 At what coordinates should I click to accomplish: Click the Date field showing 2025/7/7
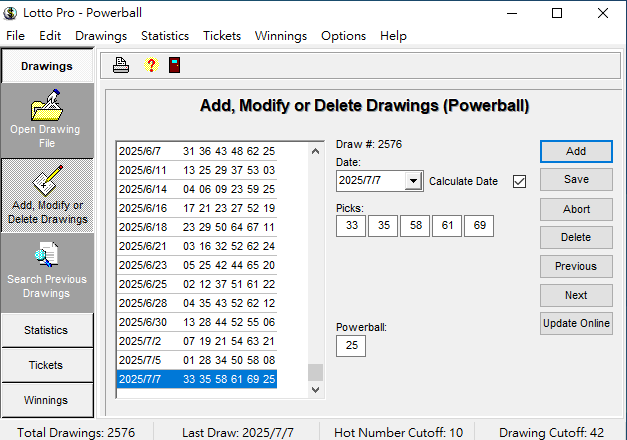pos(371,181)
